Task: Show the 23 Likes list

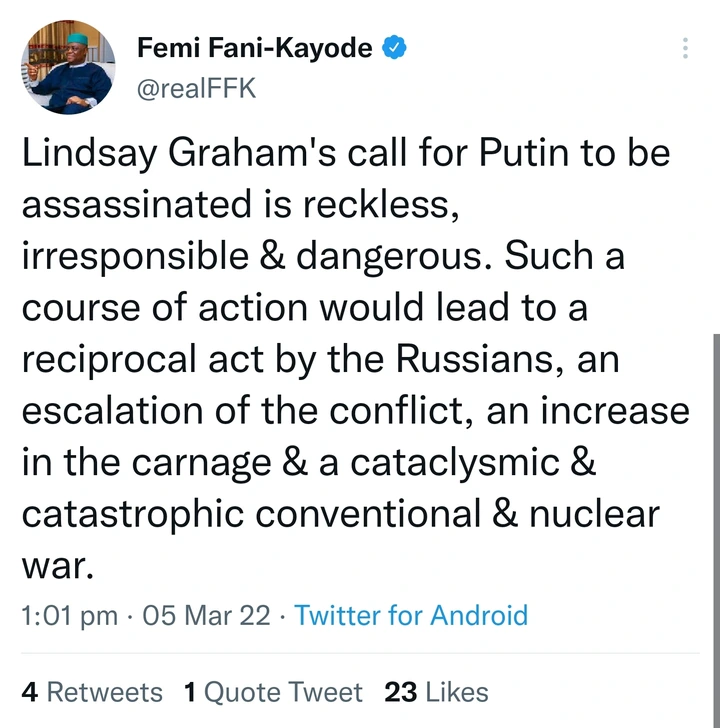Action: click(436, 692)
